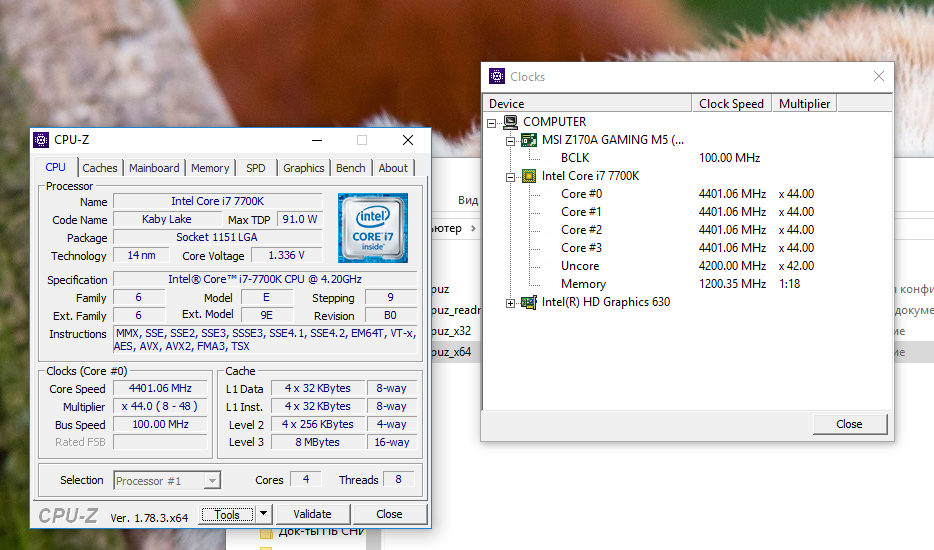The image size is (934, 550).
Task: Click the Validate button
Action: 312,514
